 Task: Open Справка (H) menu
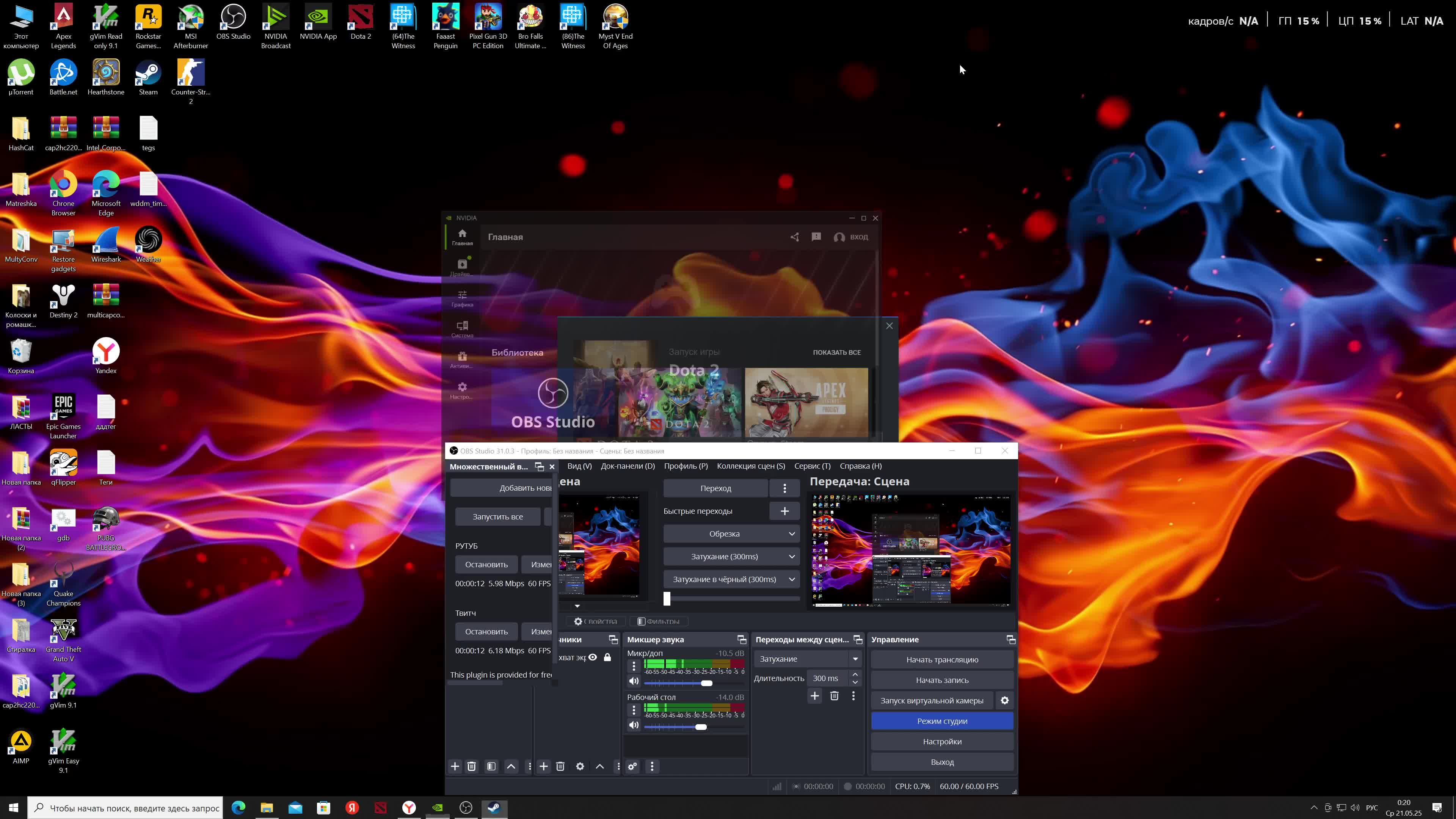pos(860,466)
